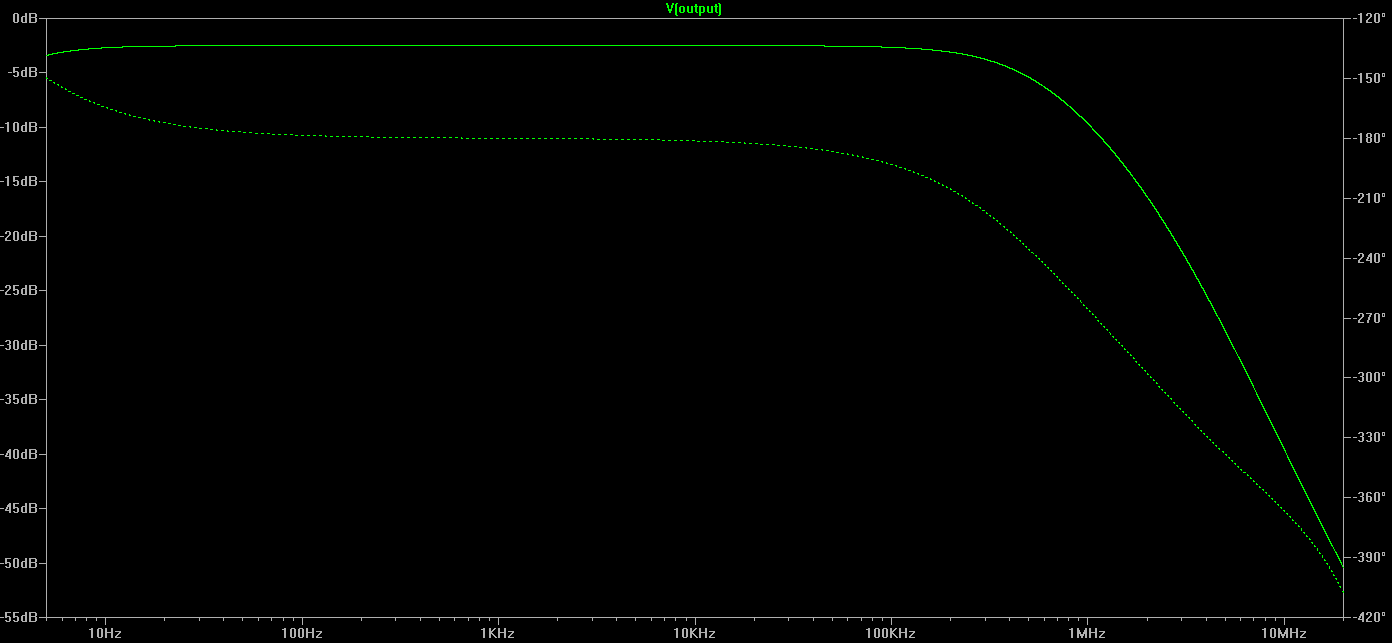Click the 10KHz frequency axis label
This screenshot has width=1392, height=643.
(694, 634)
